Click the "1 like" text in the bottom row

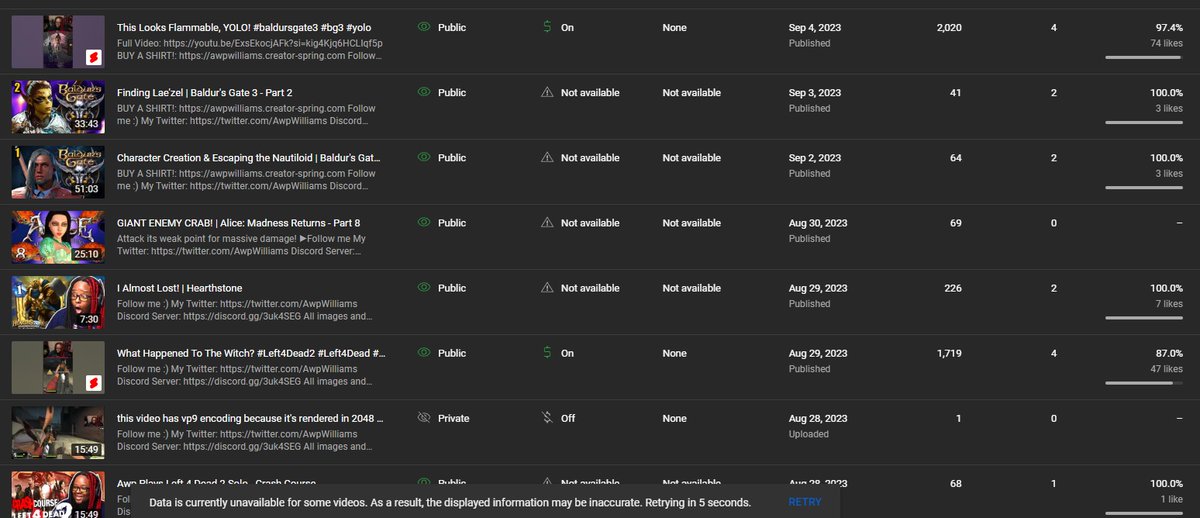tap(1170, 499)
